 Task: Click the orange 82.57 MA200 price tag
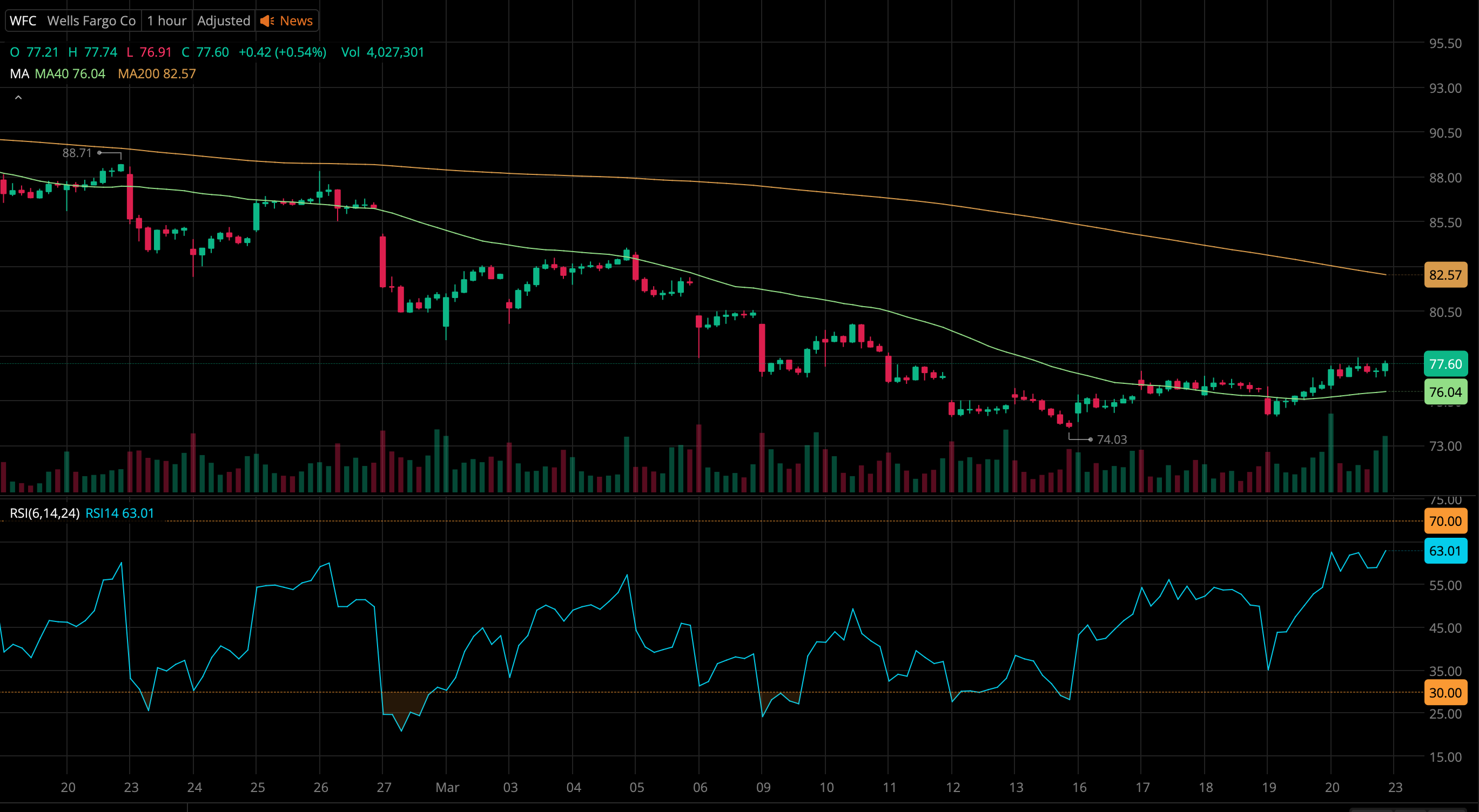click(1444, 275)
